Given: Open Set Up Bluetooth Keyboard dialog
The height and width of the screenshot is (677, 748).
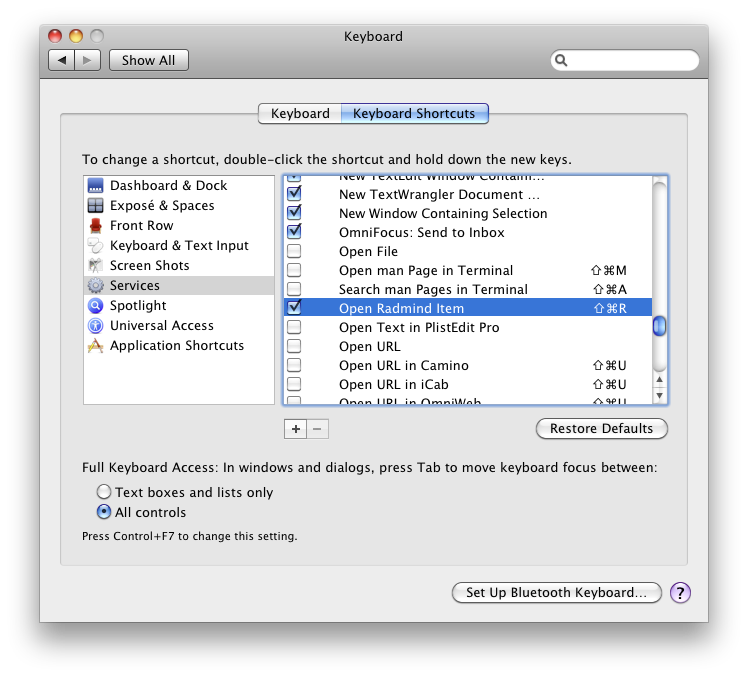Looking at the screenshot, I should tap(556, 593).
